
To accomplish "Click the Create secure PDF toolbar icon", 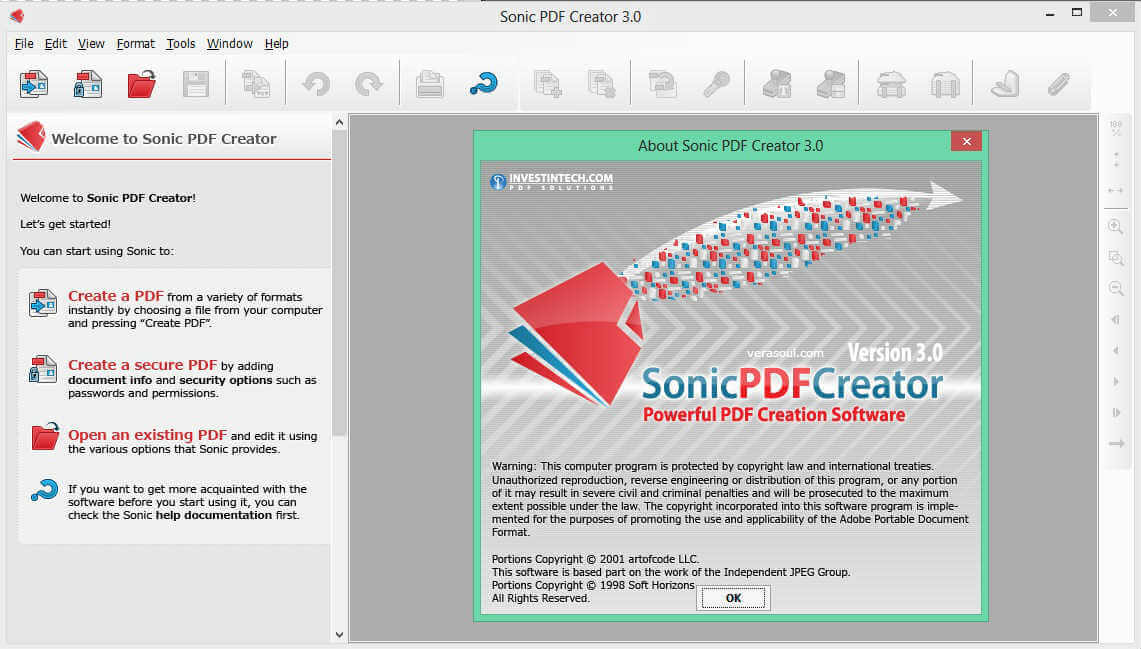I will 88,84.
